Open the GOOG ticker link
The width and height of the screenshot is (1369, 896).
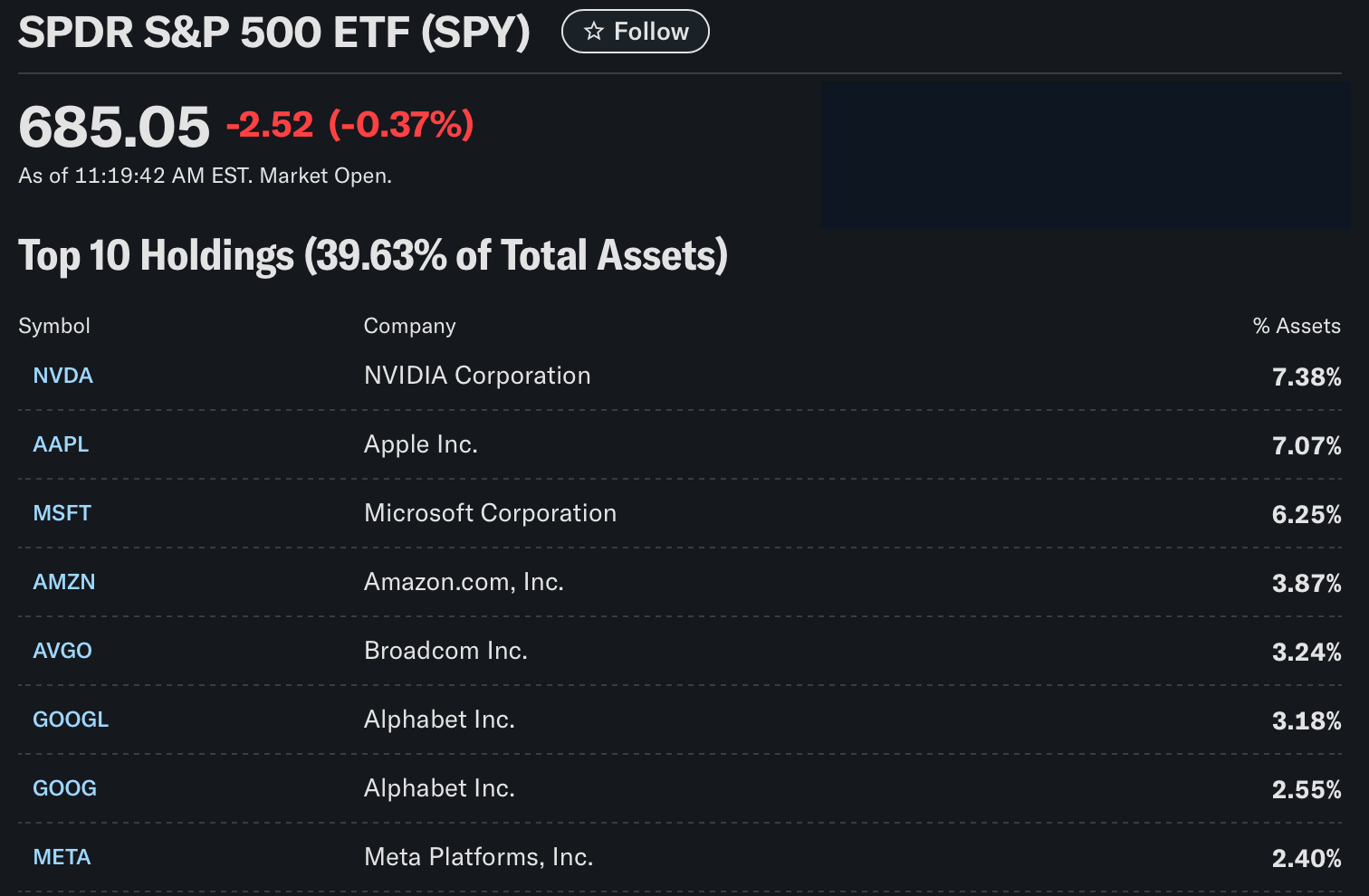[x=64, y=788]
